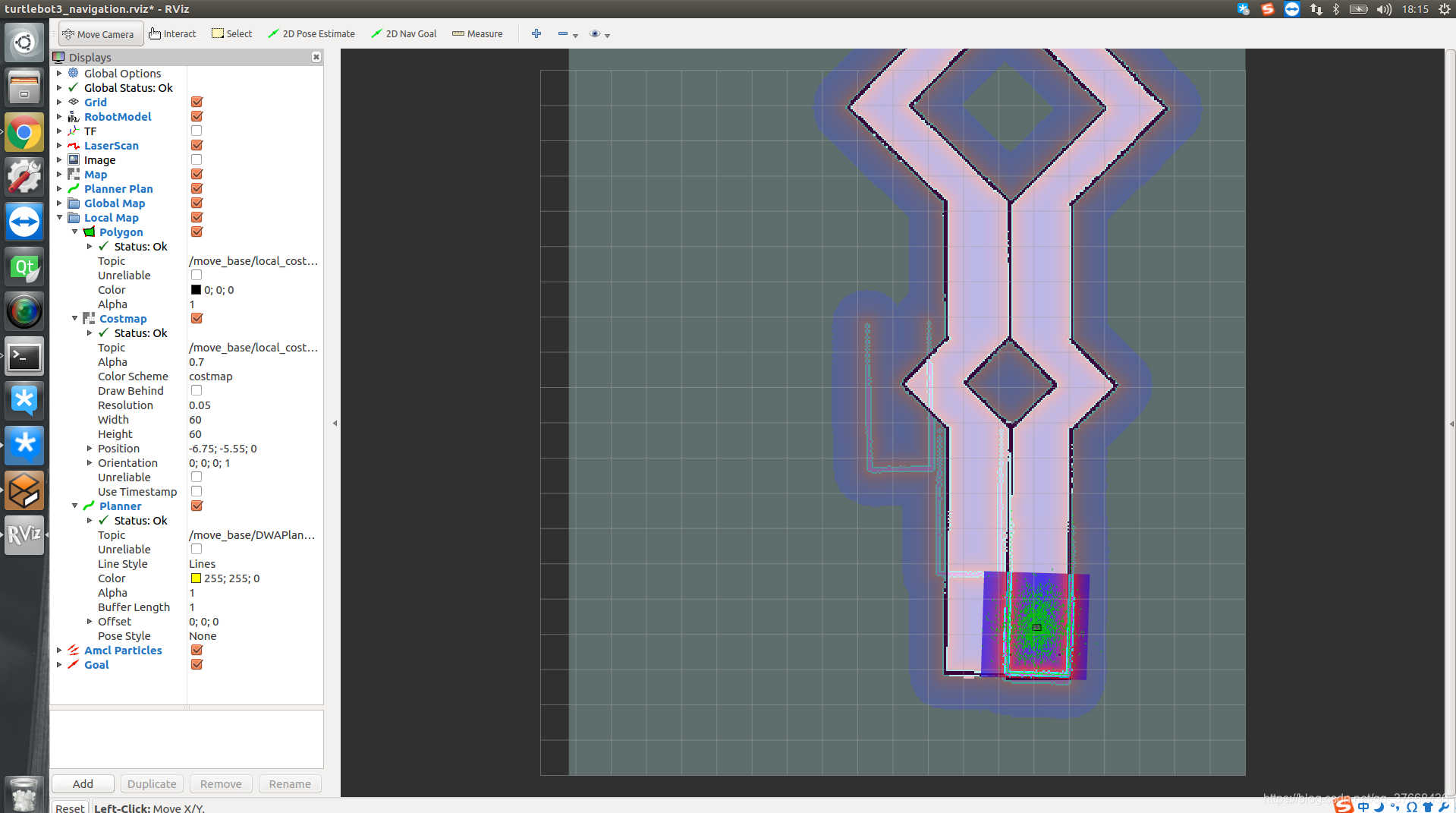Click the Global Map folder icon
The width and height of the screenshot is (1456, 813).
[74, 203]
